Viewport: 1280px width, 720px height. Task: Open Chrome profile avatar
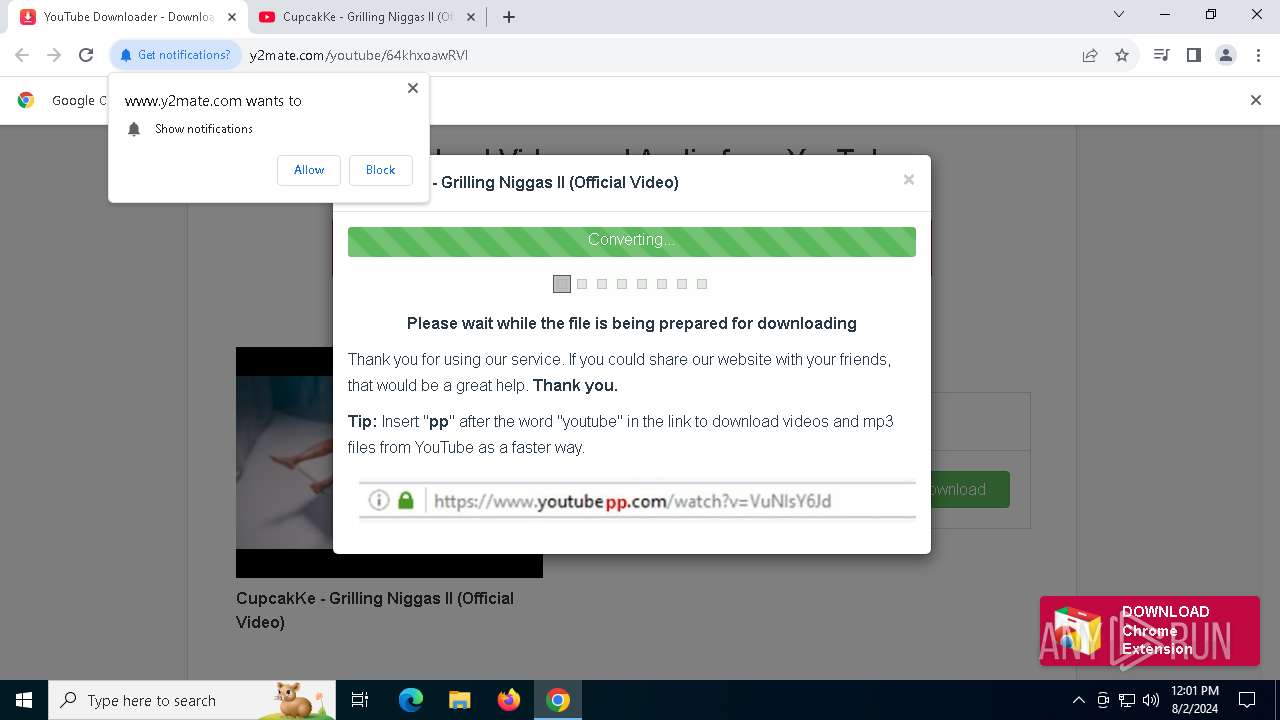point(1226,55)
